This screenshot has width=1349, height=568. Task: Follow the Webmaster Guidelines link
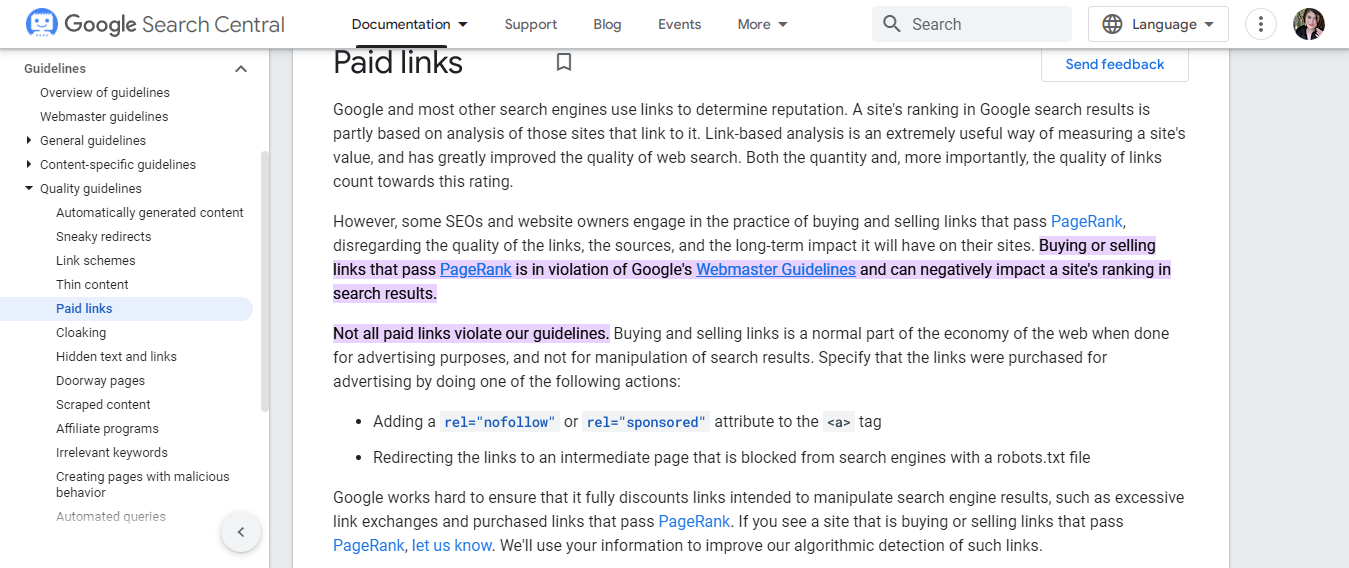(776, 269)
